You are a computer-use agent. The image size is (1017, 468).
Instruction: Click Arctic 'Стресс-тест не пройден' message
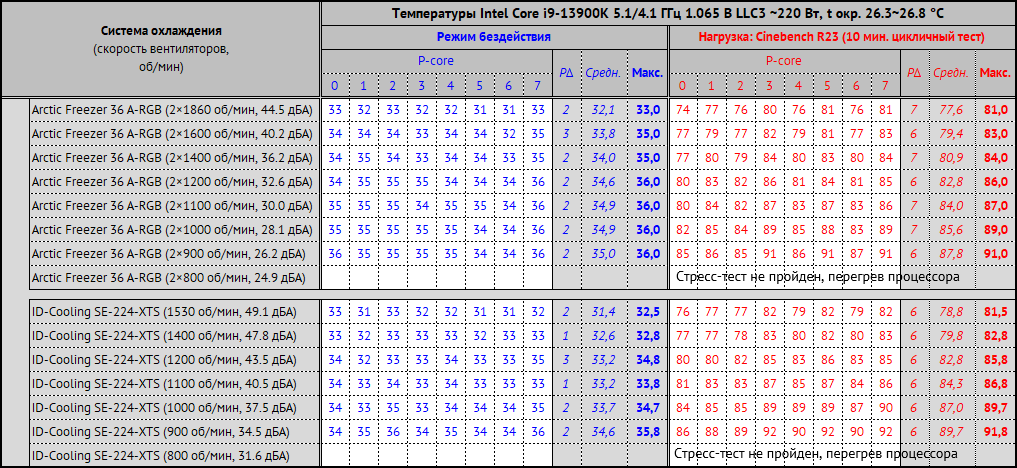tap(817, 277)
